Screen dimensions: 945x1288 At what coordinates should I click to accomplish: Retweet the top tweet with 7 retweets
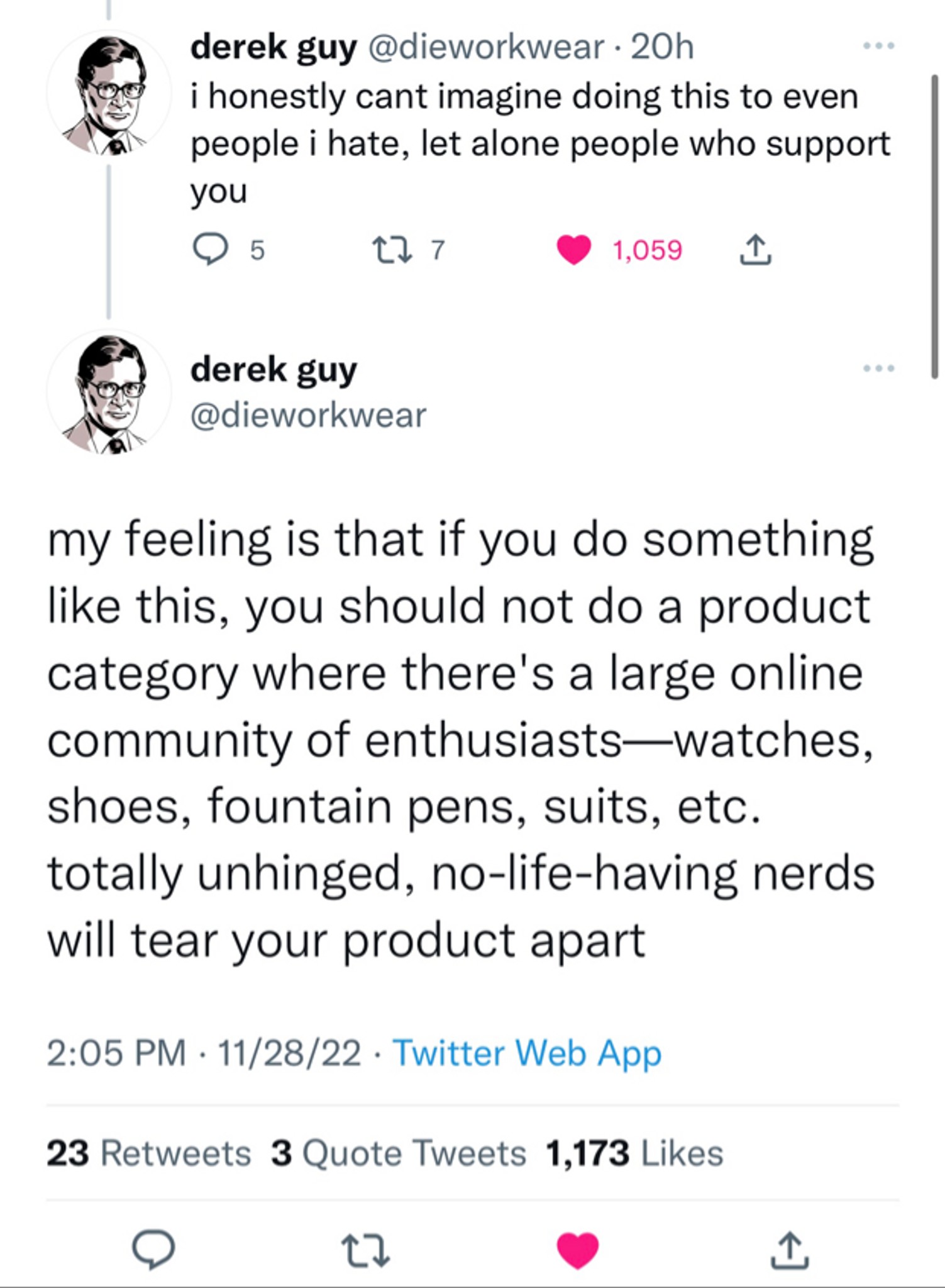[393, 250]
